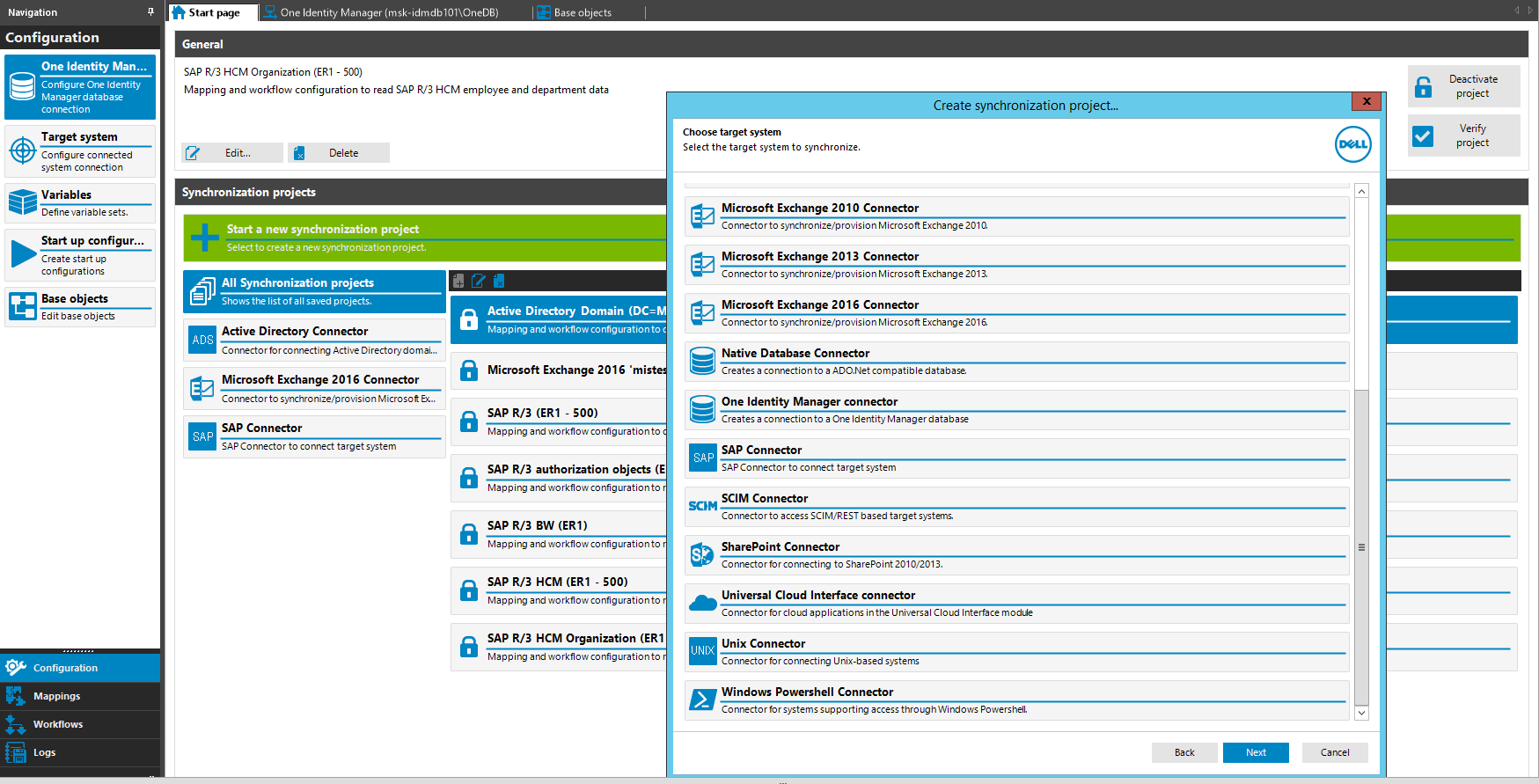Screen dimensions: 1539x784
Task: Click the ADS Active Directory Connector icon
Action: [x=203, y=340]
